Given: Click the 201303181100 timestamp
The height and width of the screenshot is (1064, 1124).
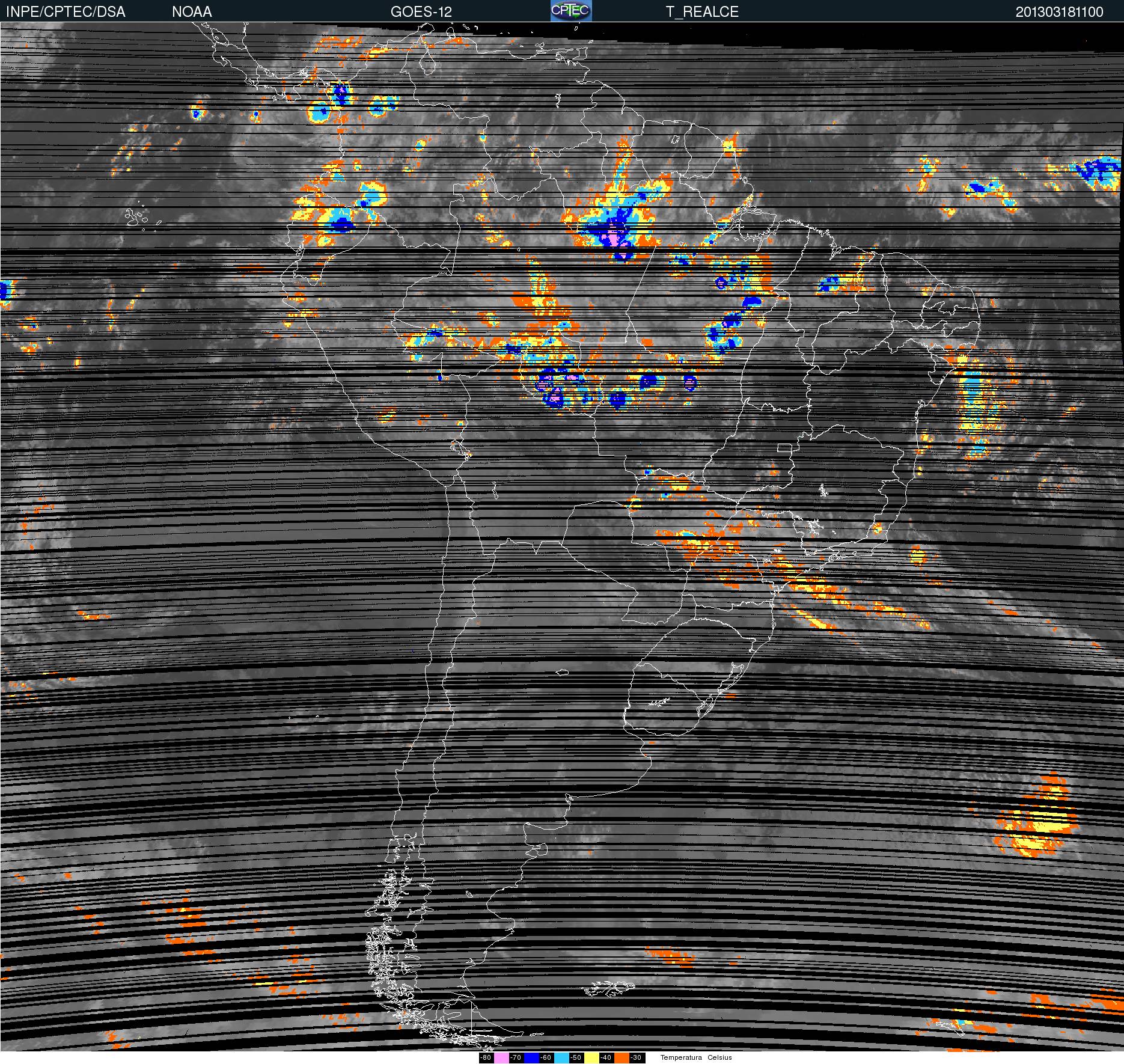Looking at the screenshot, I should click(1060, 12).
